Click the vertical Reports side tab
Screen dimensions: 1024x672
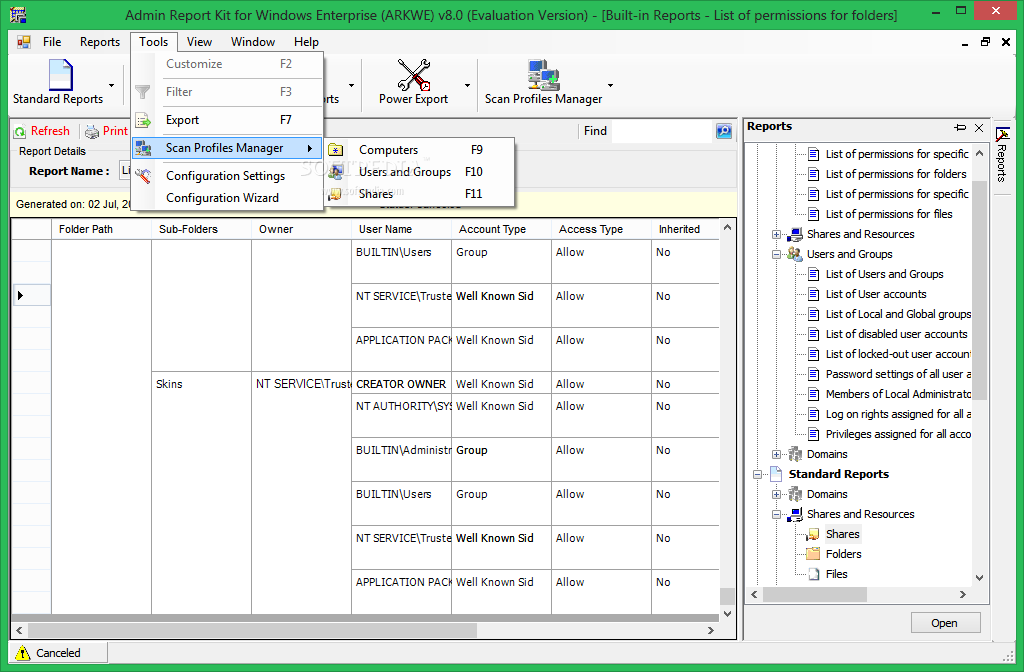click(1002, 155)
